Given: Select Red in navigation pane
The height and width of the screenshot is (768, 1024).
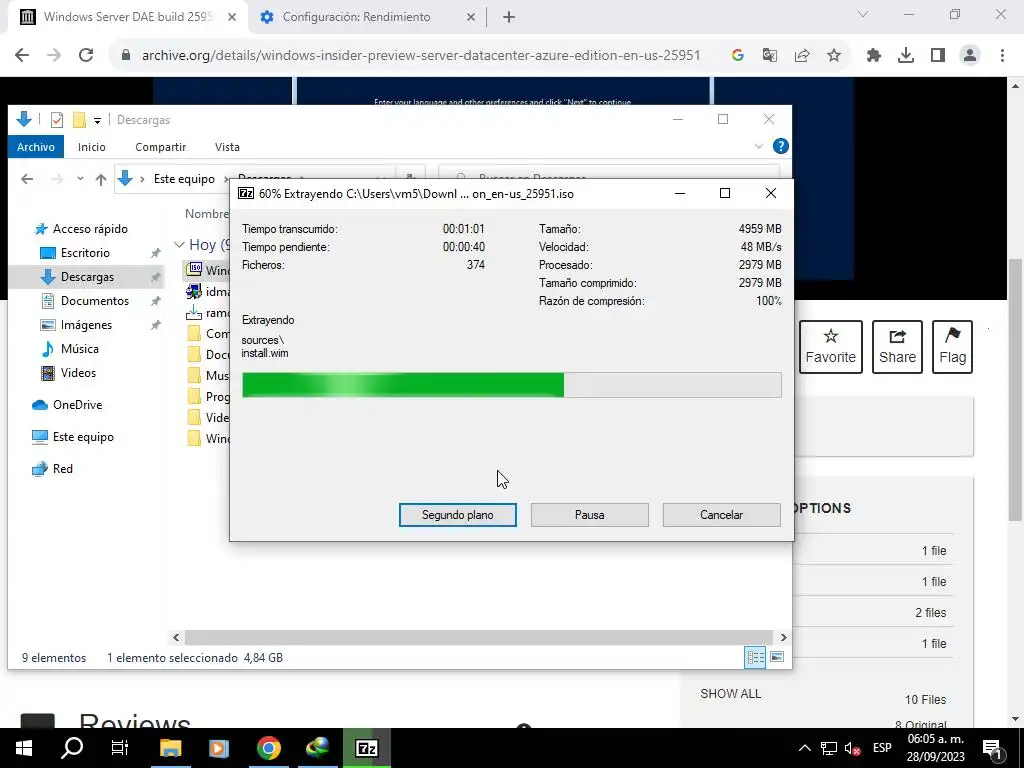Looking at the screenshot, I should coord(63,469).
